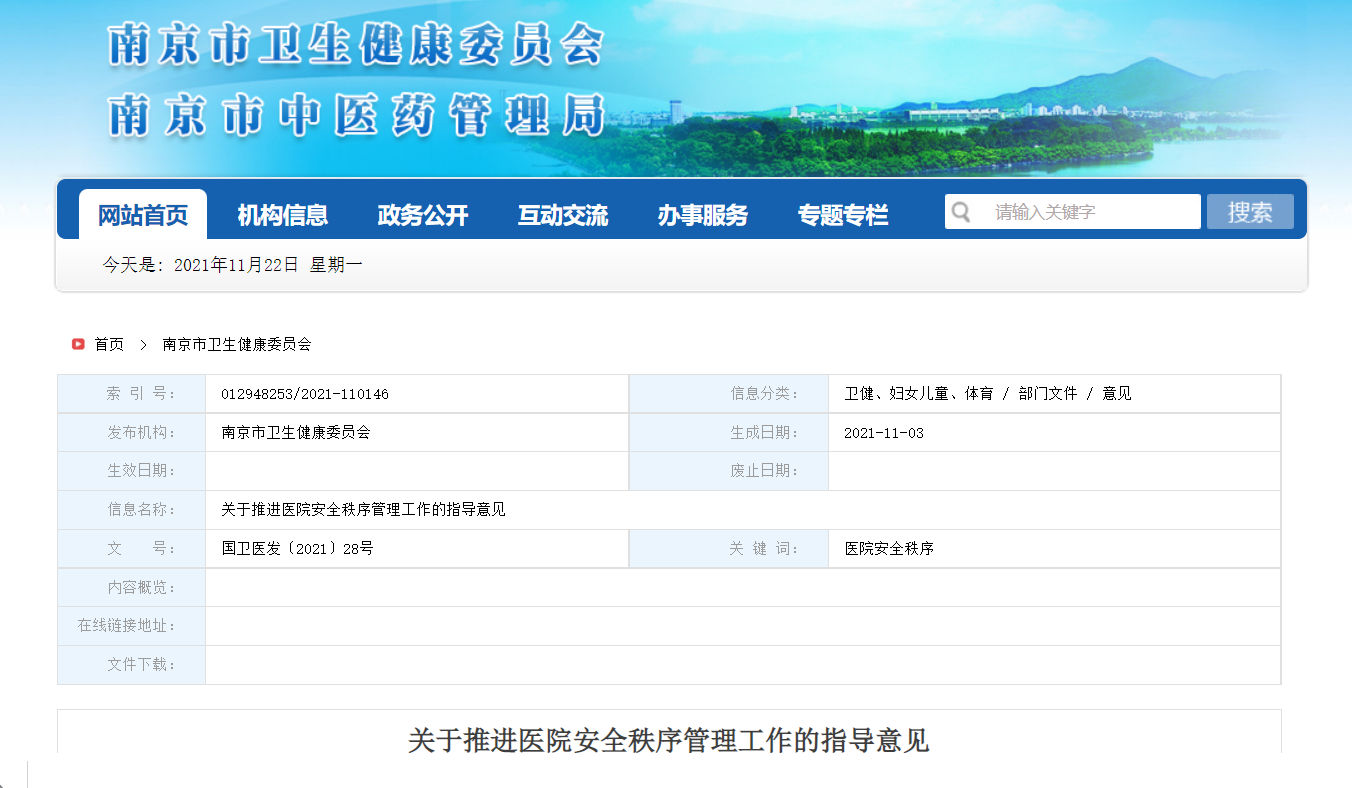The image size is (1352, 788).
Task: Click the 废止日期 label cell
Action: coord(729,471)
